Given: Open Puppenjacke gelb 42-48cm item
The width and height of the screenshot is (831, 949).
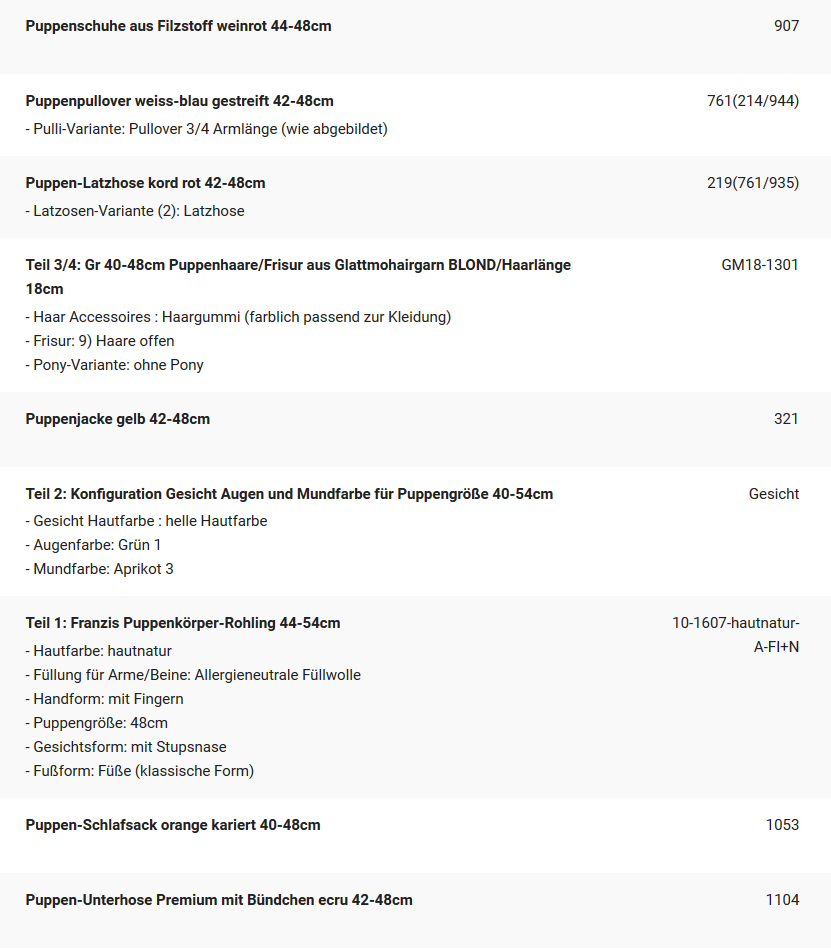Looking at the screenshot, I should (117, 419).
